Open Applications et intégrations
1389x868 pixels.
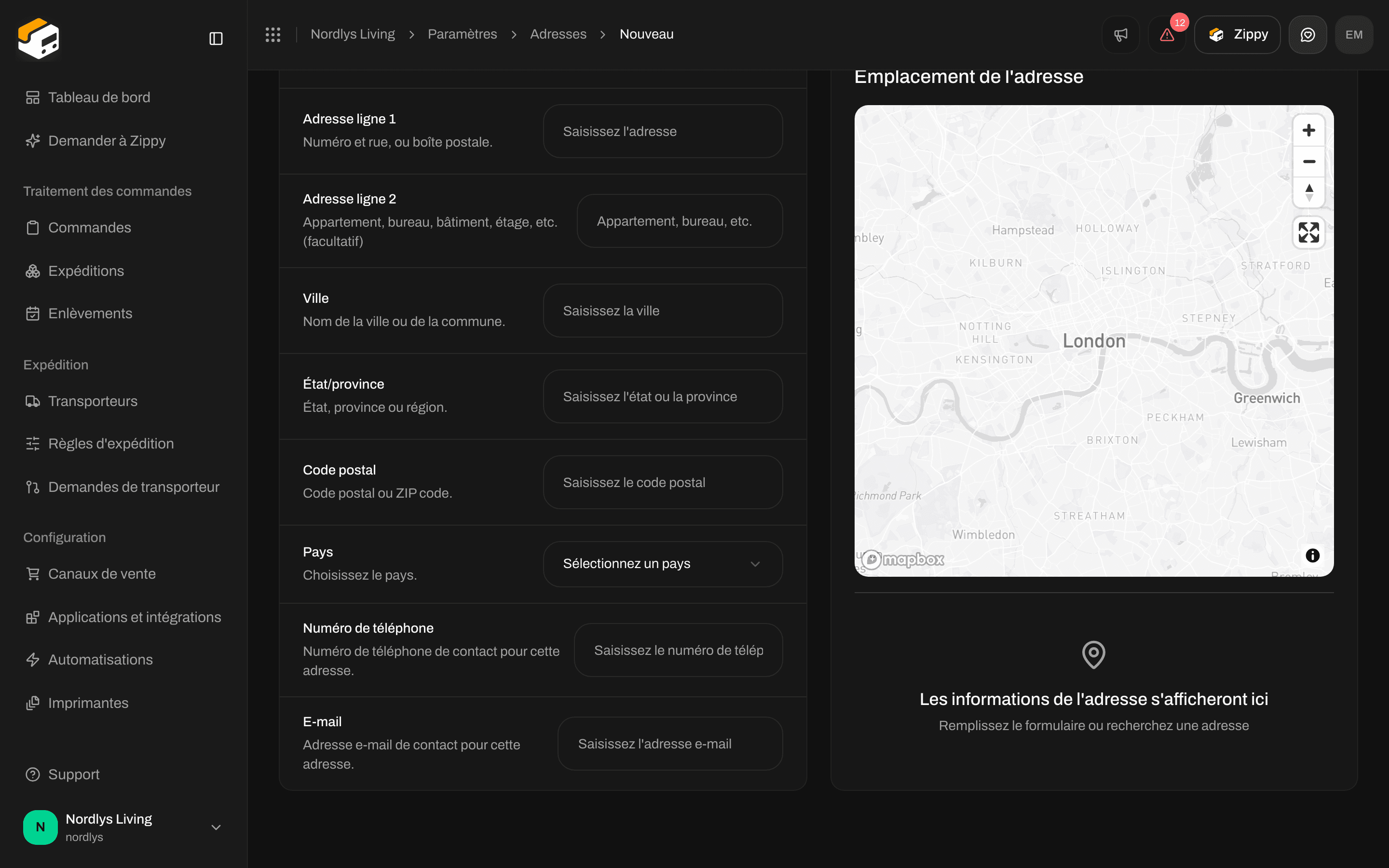[x=123, y=617]
